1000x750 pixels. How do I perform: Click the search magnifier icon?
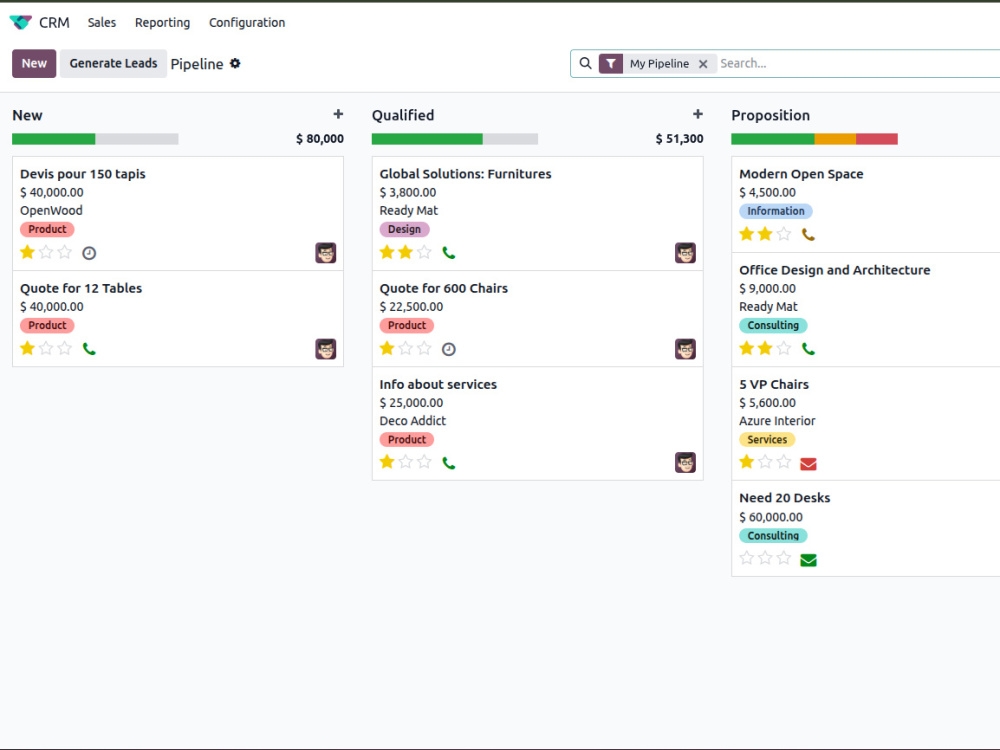pyautogui.click(x=585, y=63)
